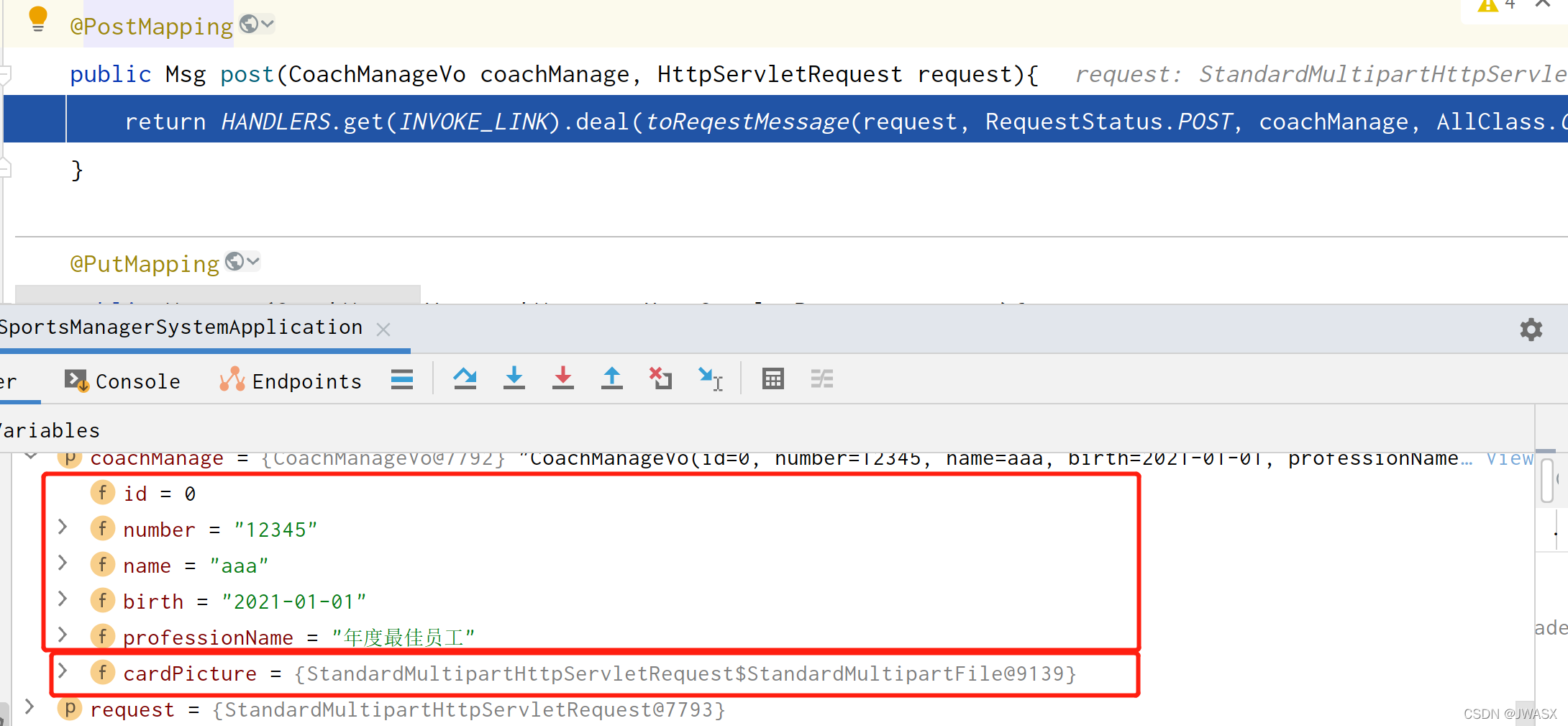
Task: Expand the number field node
Action: pos(63,527)
